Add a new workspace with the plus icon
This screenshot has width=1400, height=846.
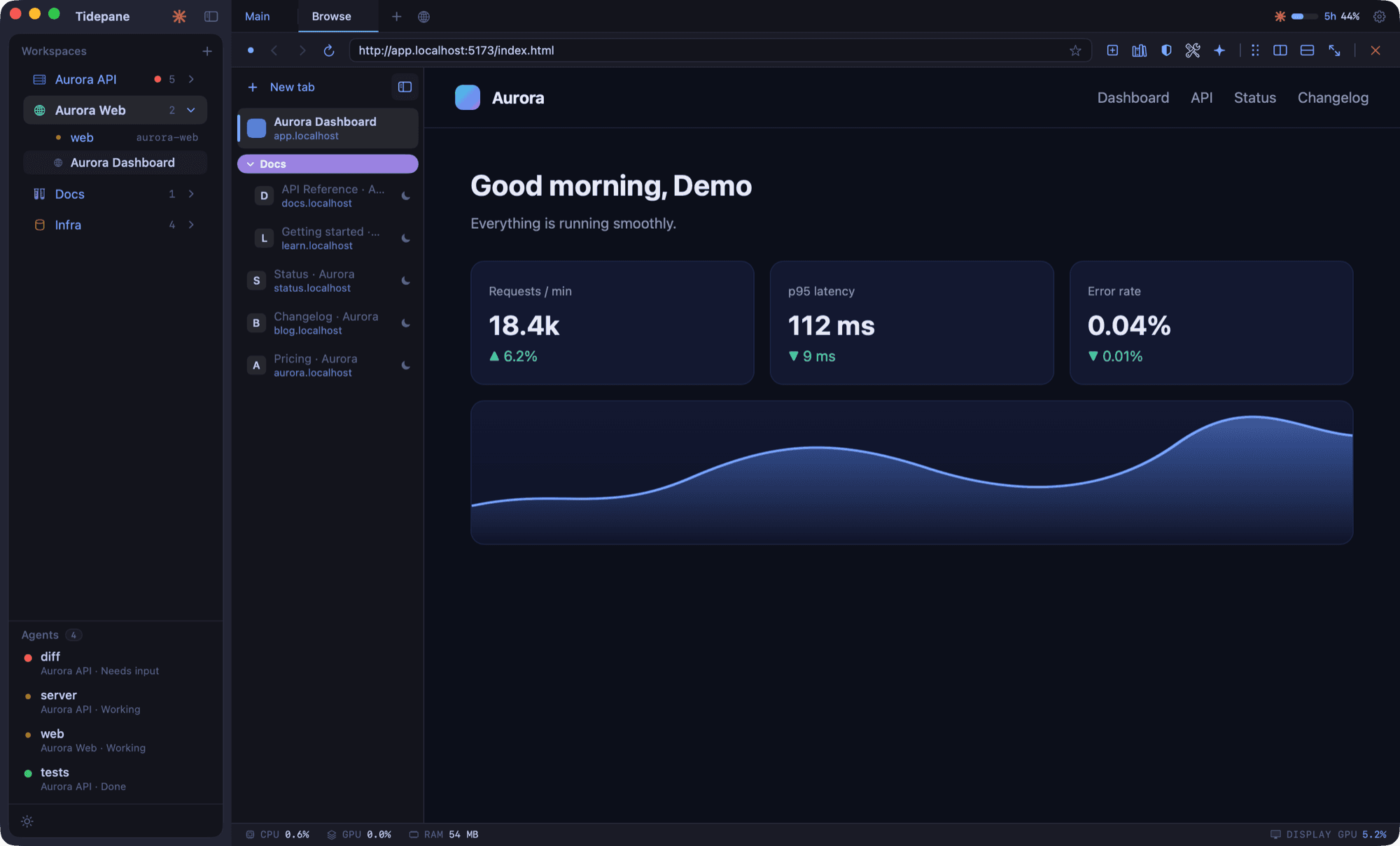coord(207,51)
